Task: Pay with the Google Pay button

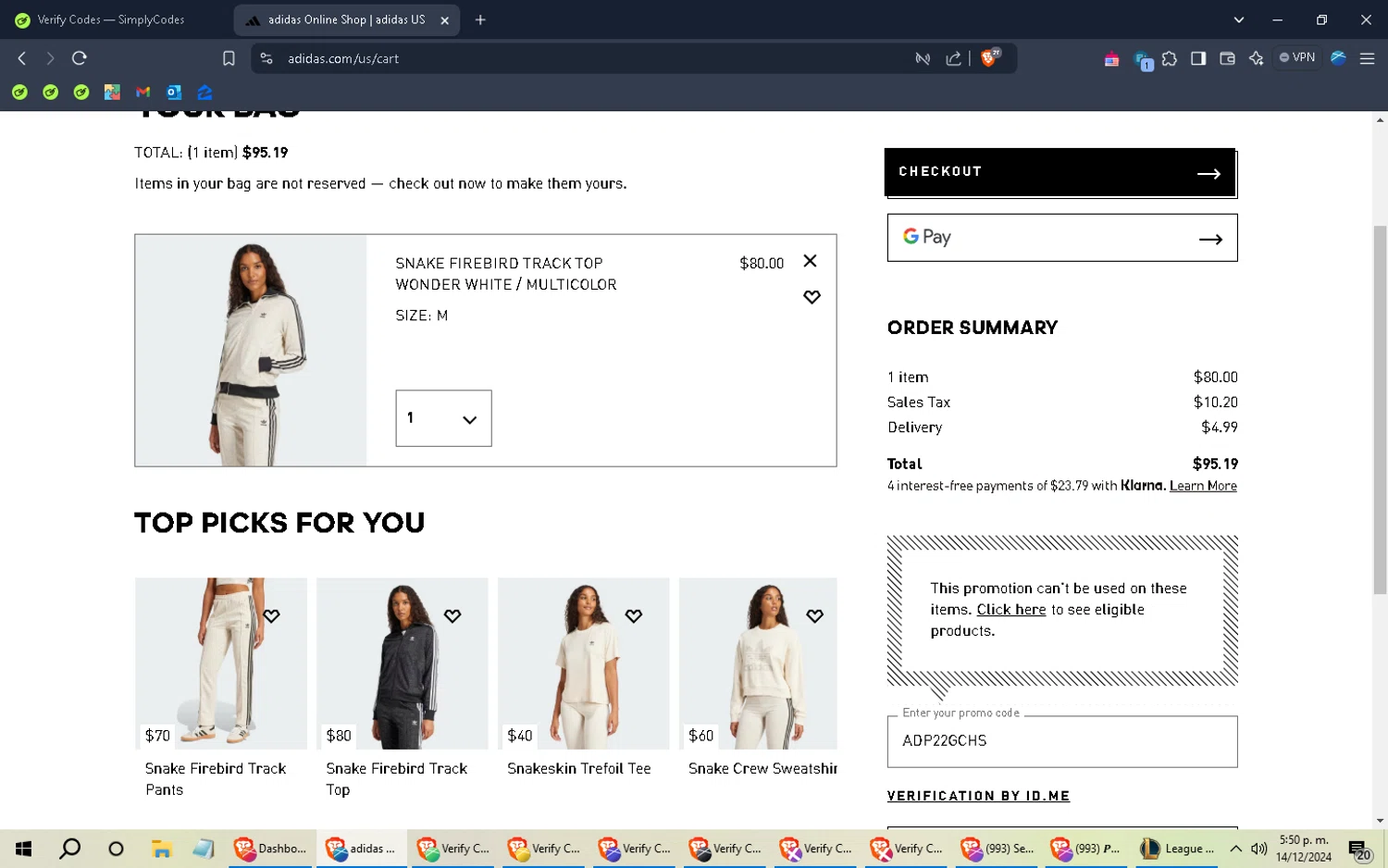Action: point(1062,238)
